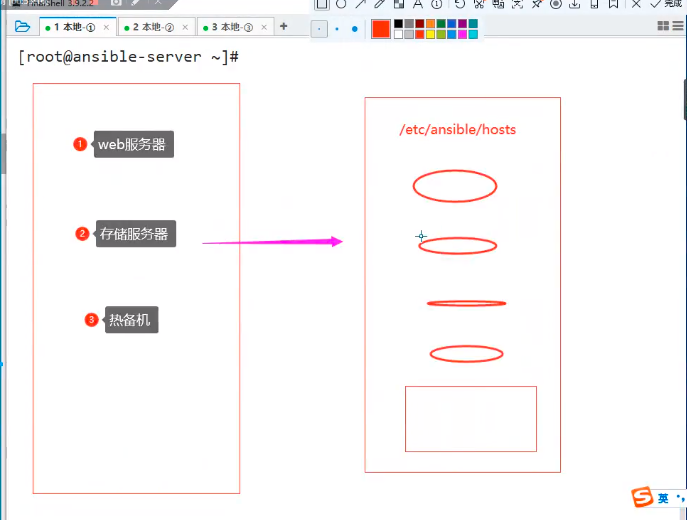Image resolution: width=687 pixels, height=520 pixels.
Task: Click the [root@ansible-server ~]# terminal prompt
Action: tap(128, 57)
